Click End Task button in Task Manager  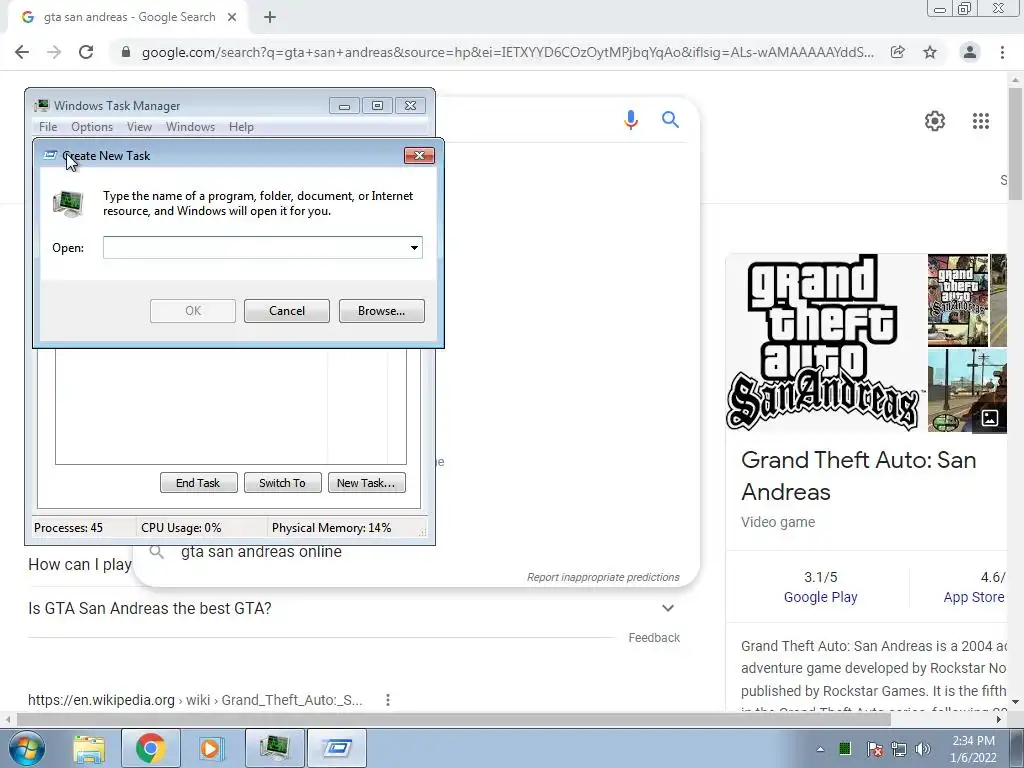tap(199, 483)
